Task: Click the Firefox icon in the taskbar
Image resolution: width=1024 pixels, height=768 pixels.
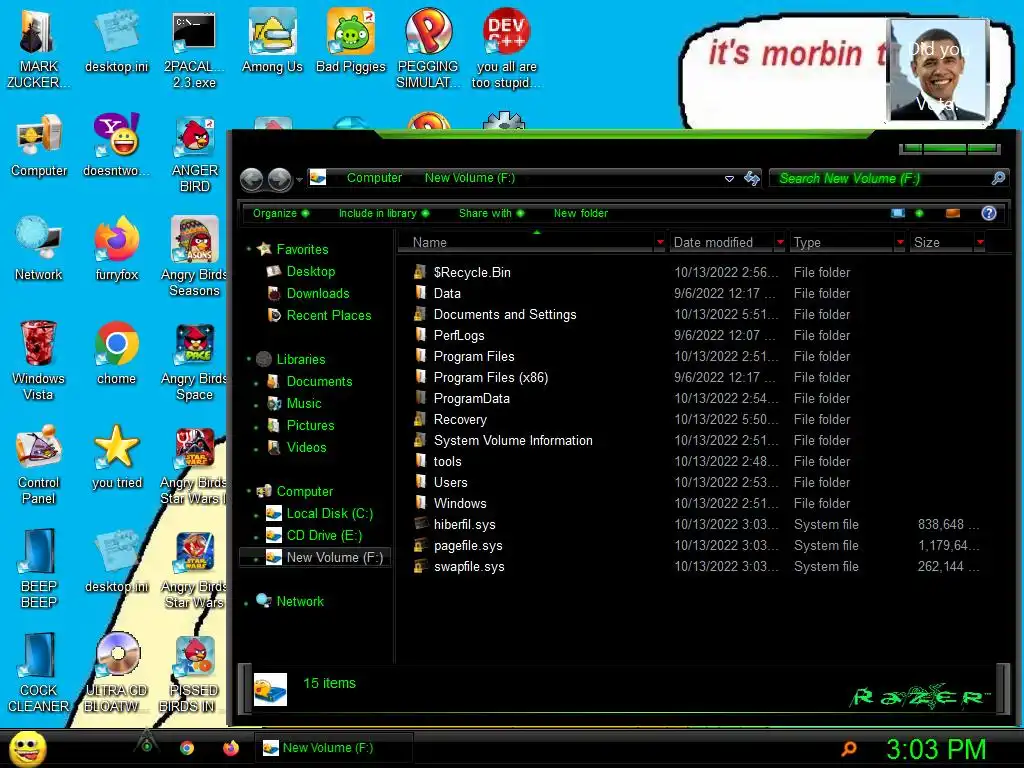Action: (231, 748)
